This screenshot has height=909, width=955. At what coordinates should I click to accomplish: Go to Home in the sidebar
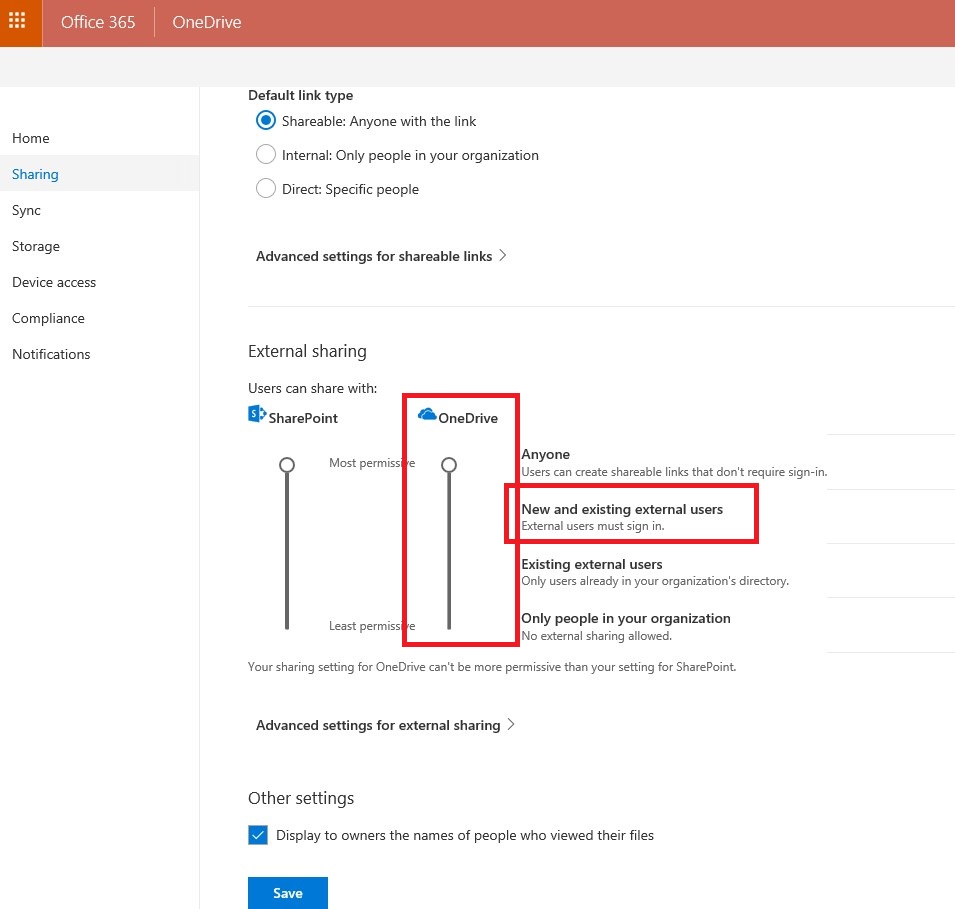coord(30,138)
